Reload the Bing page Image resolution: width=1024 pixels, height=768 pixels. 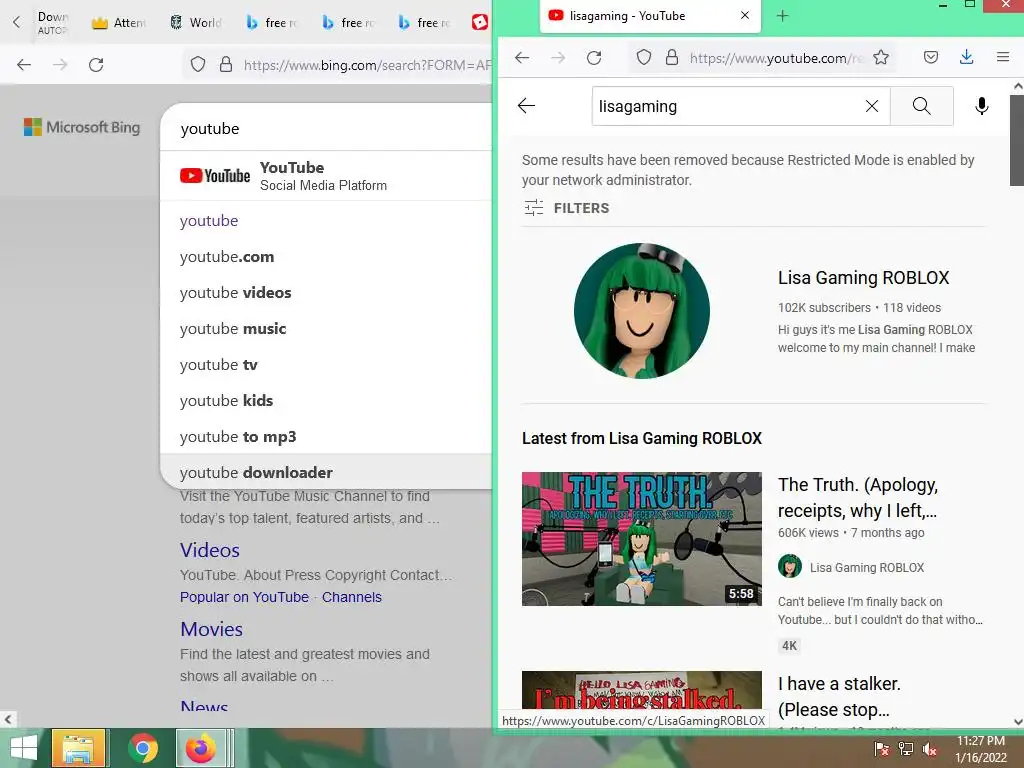[96, 65]
